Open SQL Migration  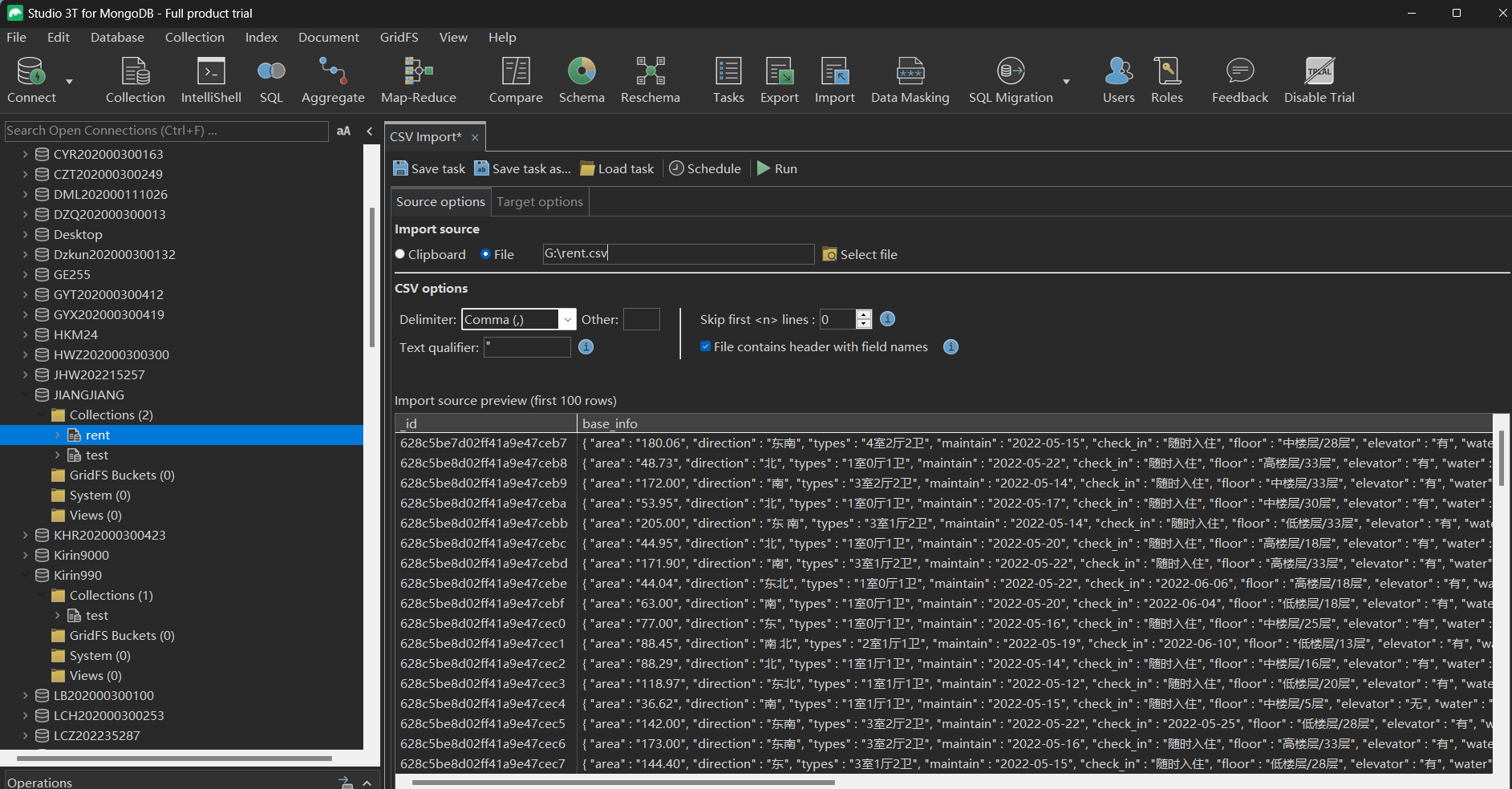click(x=1011, y=80)
